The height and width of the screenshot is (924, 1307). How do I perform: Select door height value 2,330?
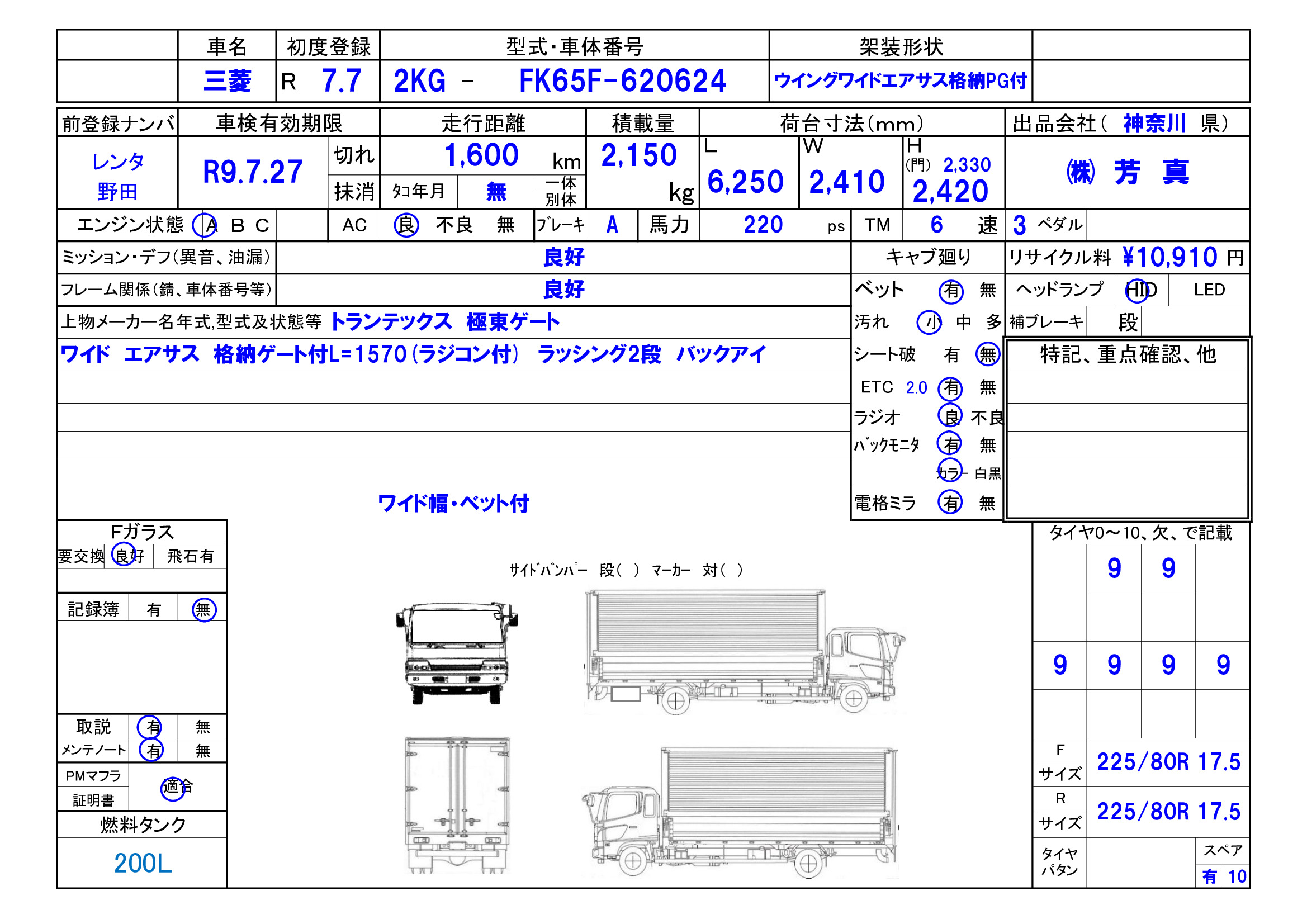(967, 165)
